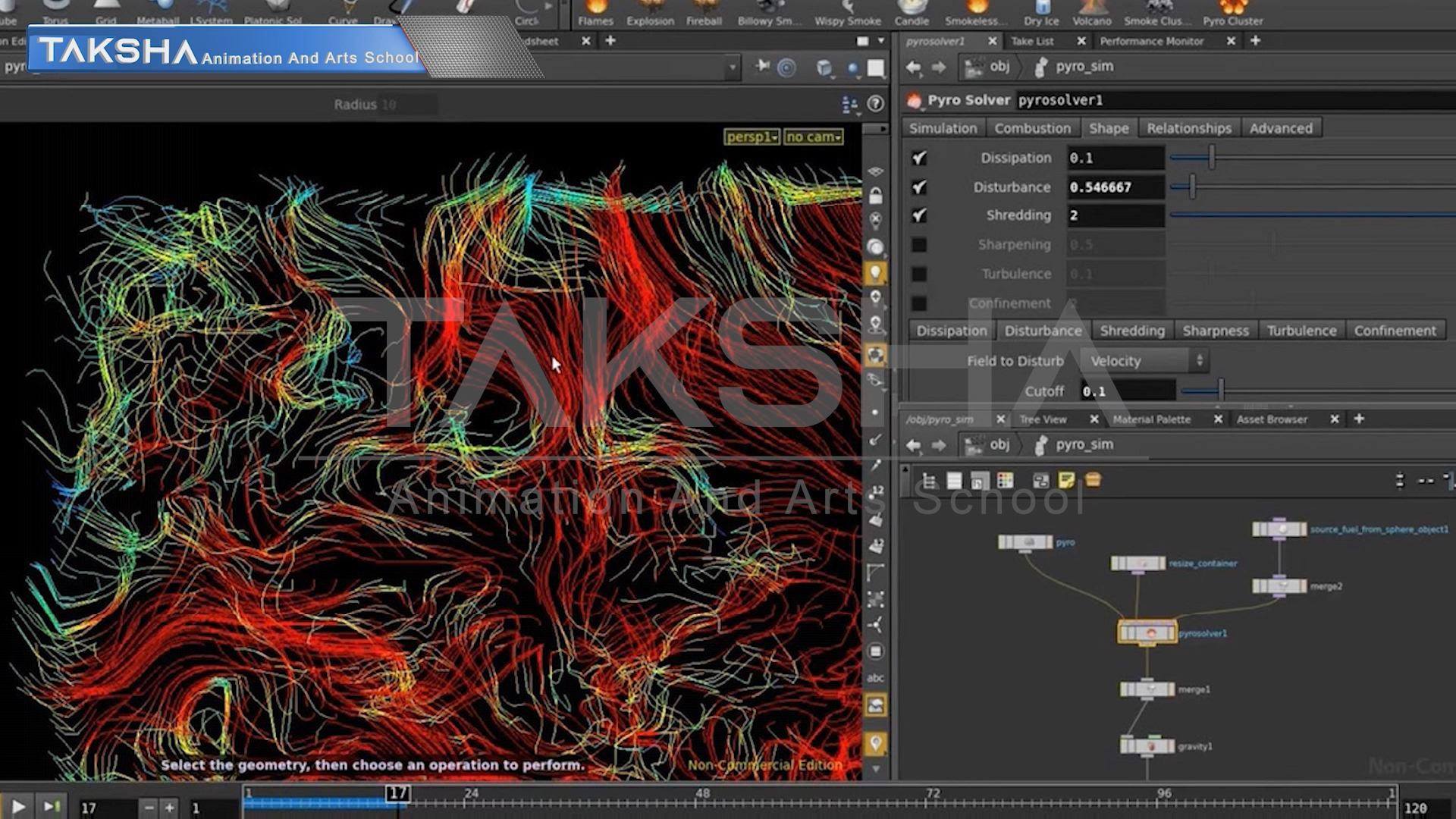Click the pin icon in the viewer path bar

762,67
